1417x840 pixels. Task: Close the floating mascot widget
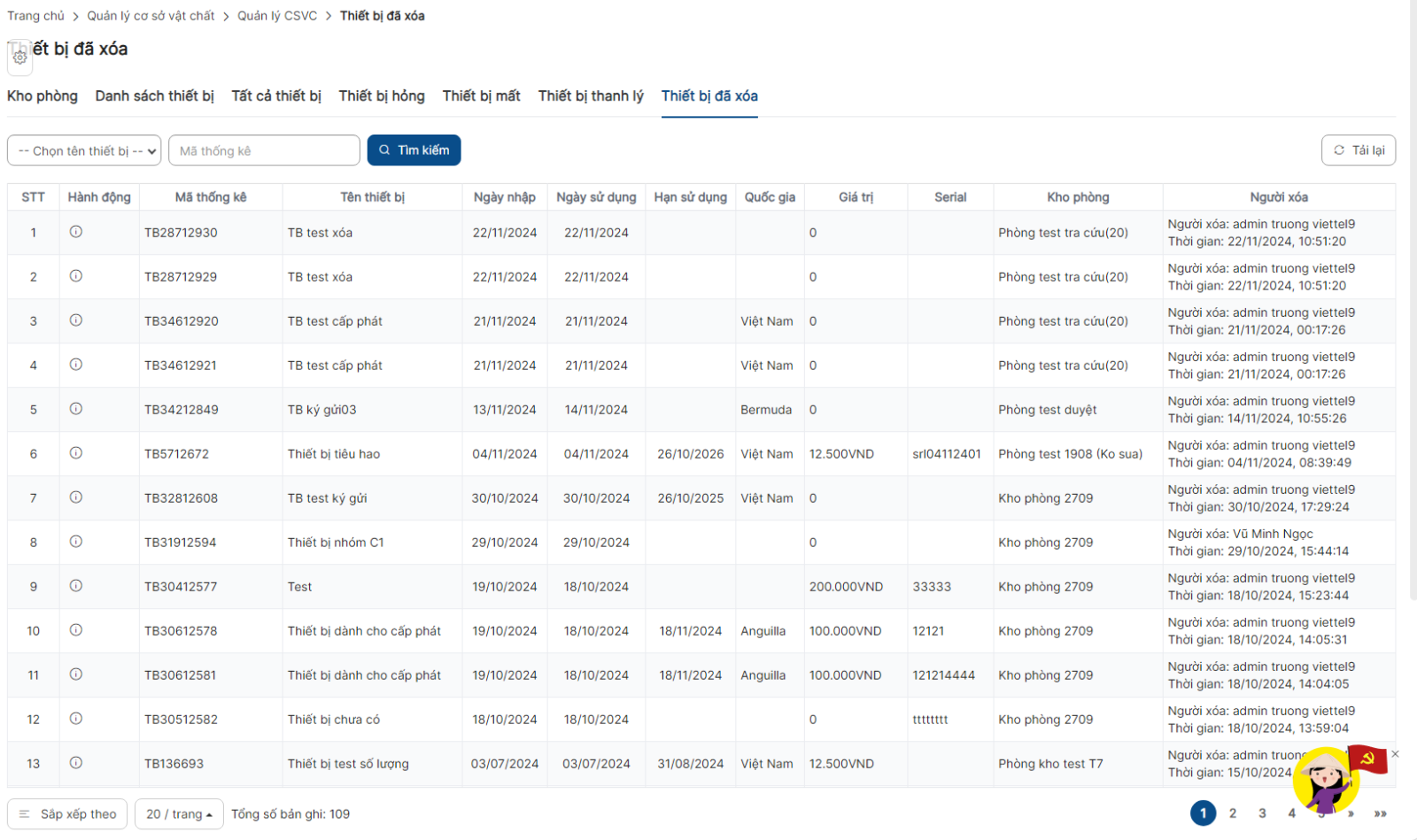click(x=1395, y=754)
